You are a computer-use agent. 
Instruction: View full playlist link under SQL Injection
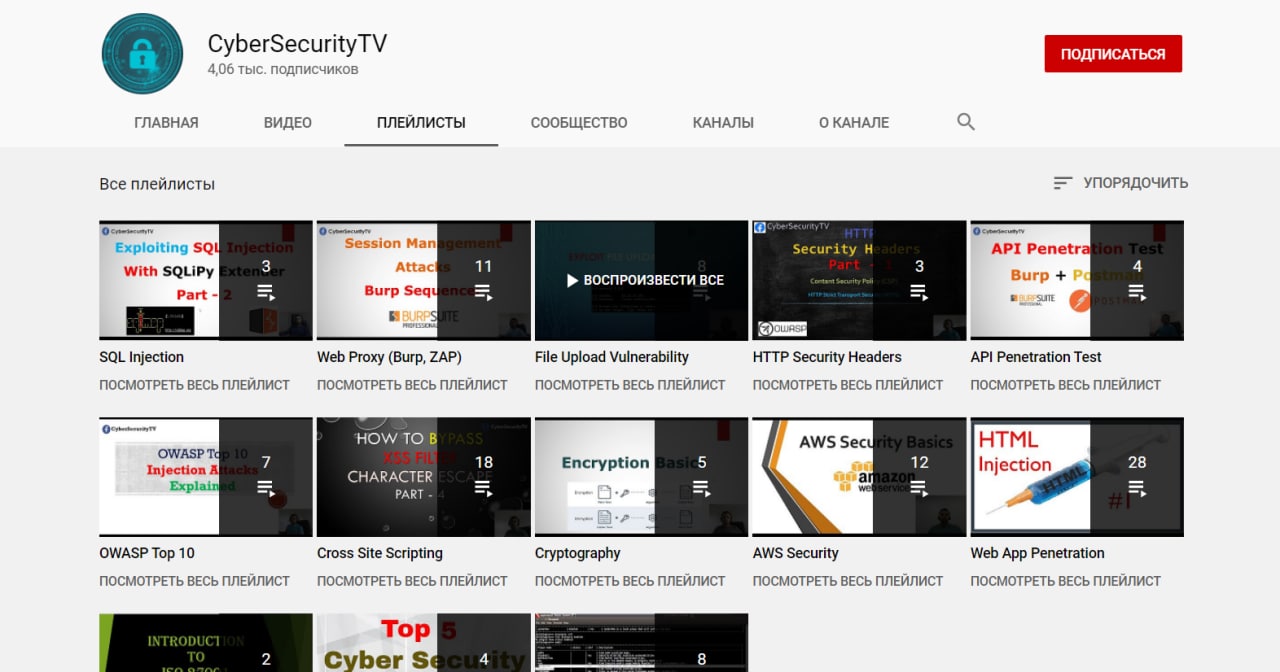click(194, 385)
